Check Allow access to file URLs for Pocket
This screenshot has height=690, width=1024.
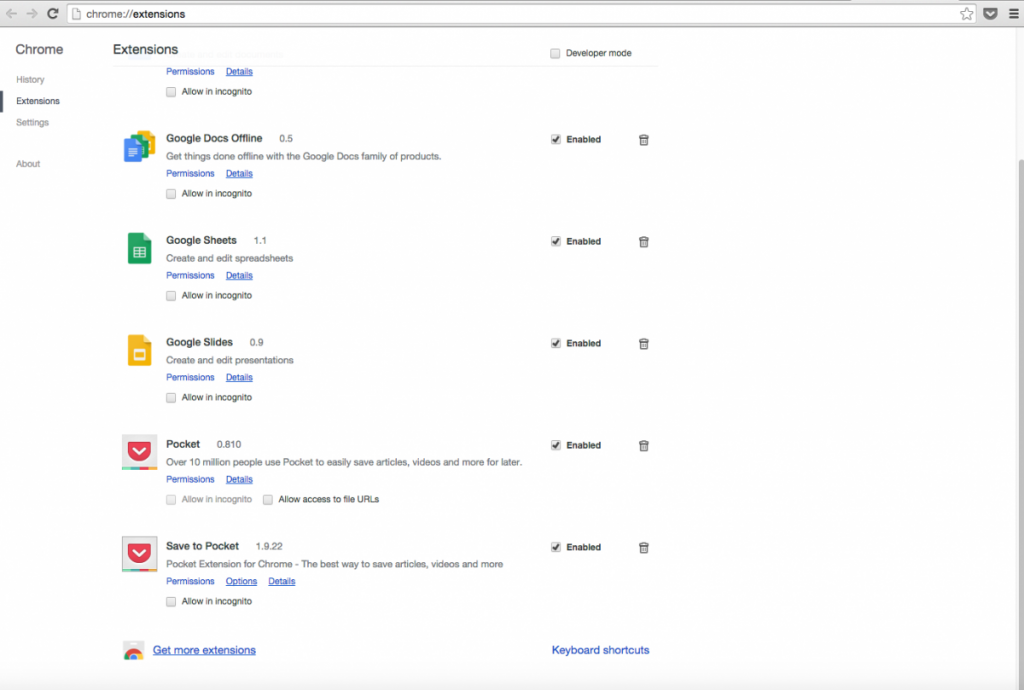coord(268,500)
